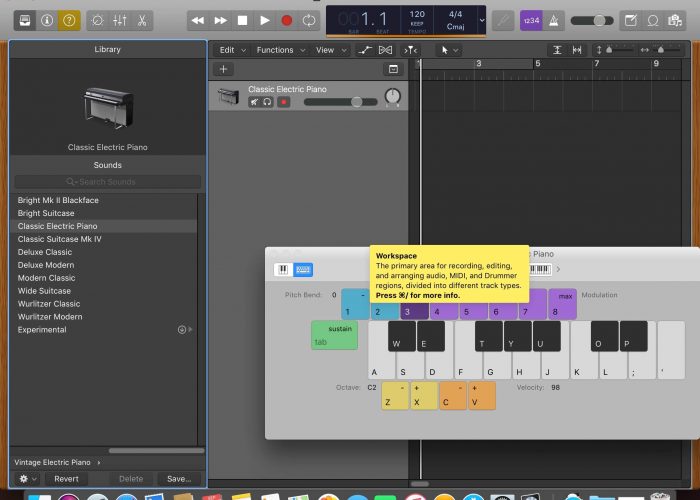Toggle record enable on the piano track
The height and width of the screenshot is (500, 700).
point(283,102)
